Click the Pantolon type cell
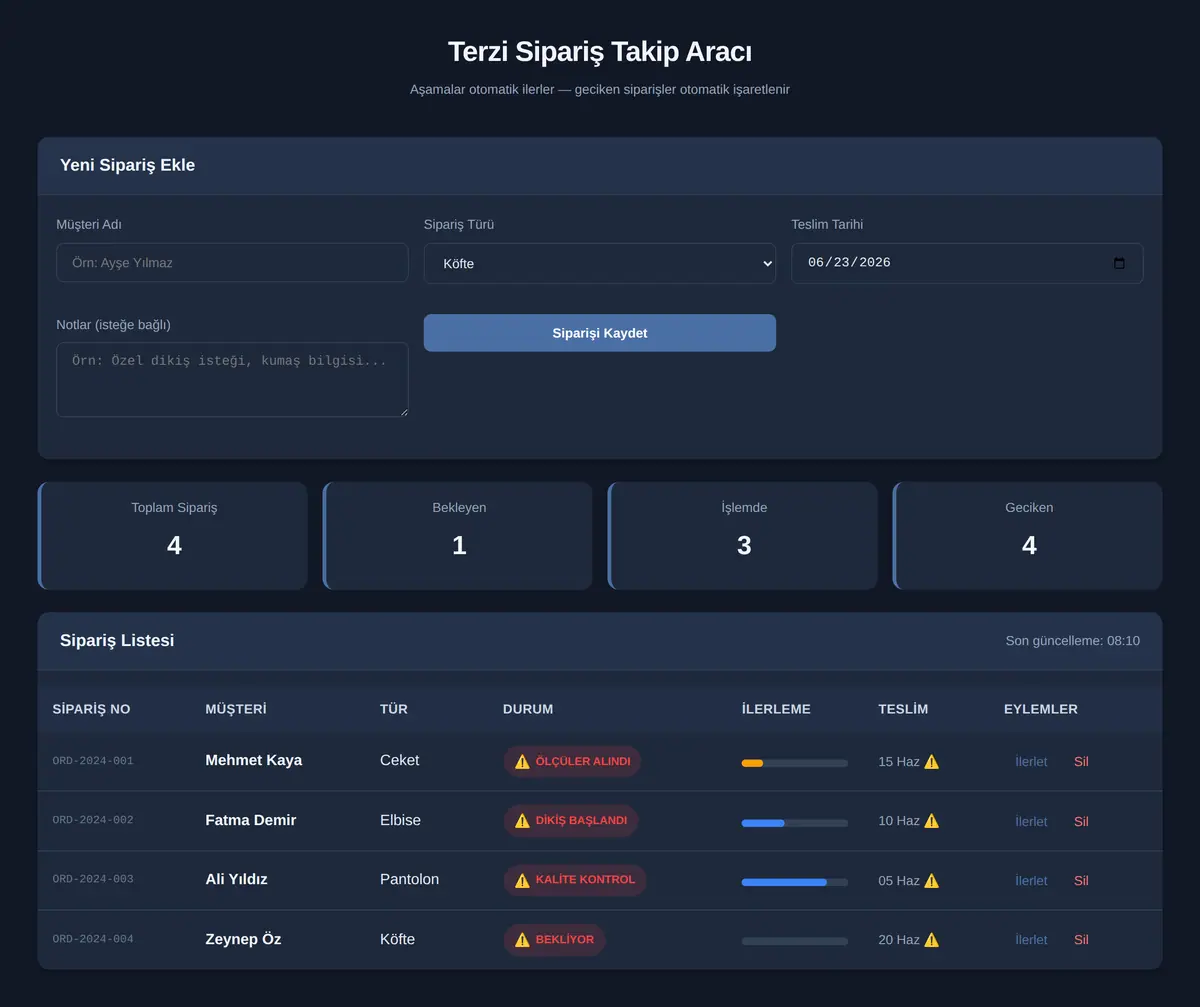1200x1007 pixels. coord(410,880)
